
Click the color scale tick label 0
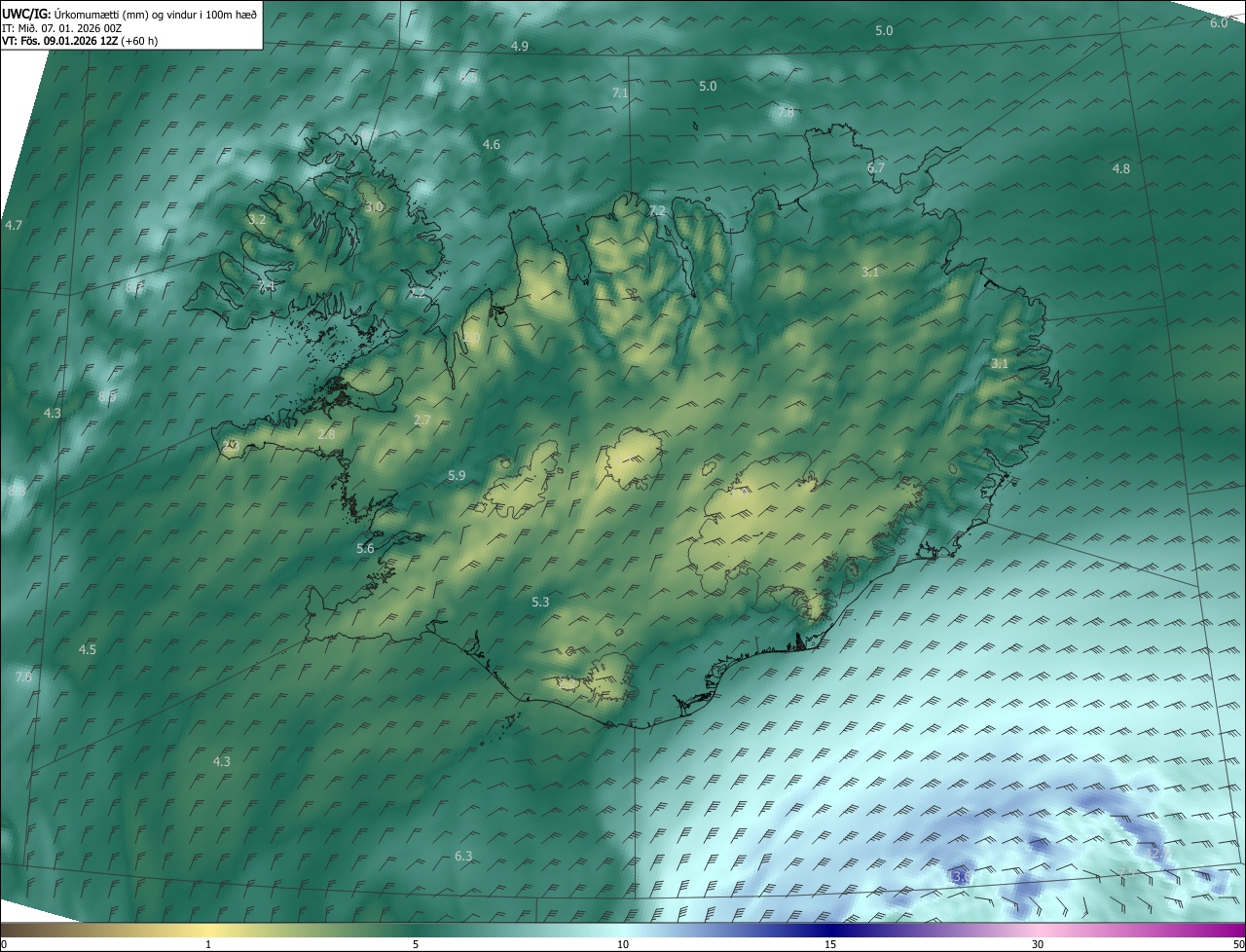4,944
